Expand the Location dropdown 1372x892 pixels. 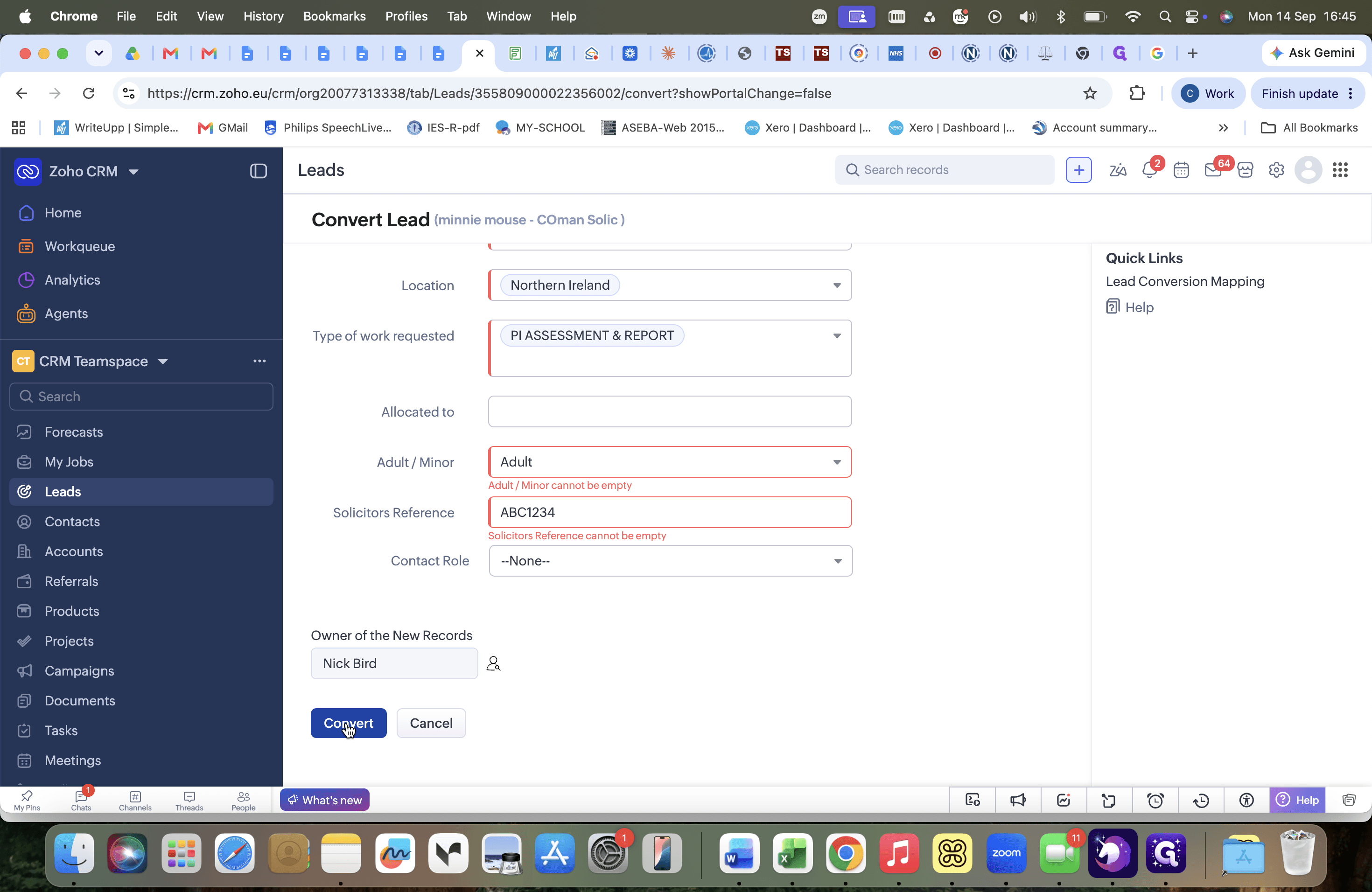click(x=836, y=285)
